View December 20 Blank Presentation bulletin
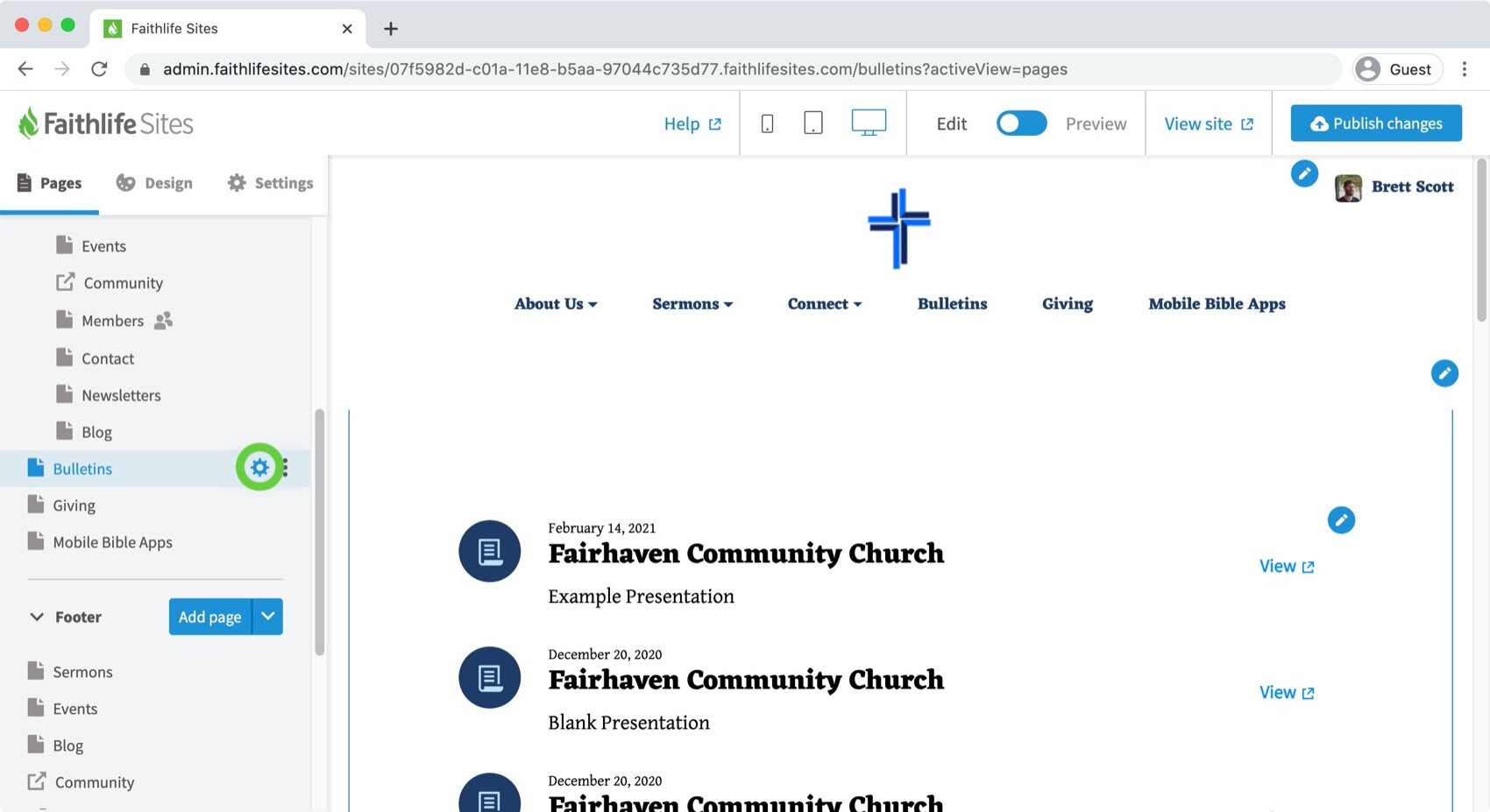Image resolution: width=1490 pixels, height=812 pixels. [x=1287, y=692]
